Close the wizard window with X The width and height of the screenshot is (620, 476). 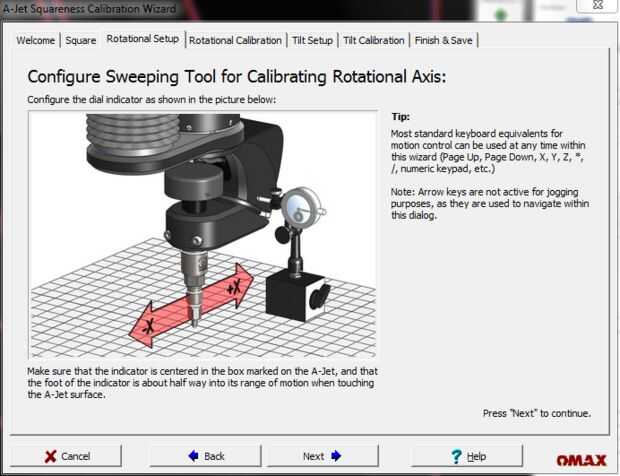tap(597, 5)
